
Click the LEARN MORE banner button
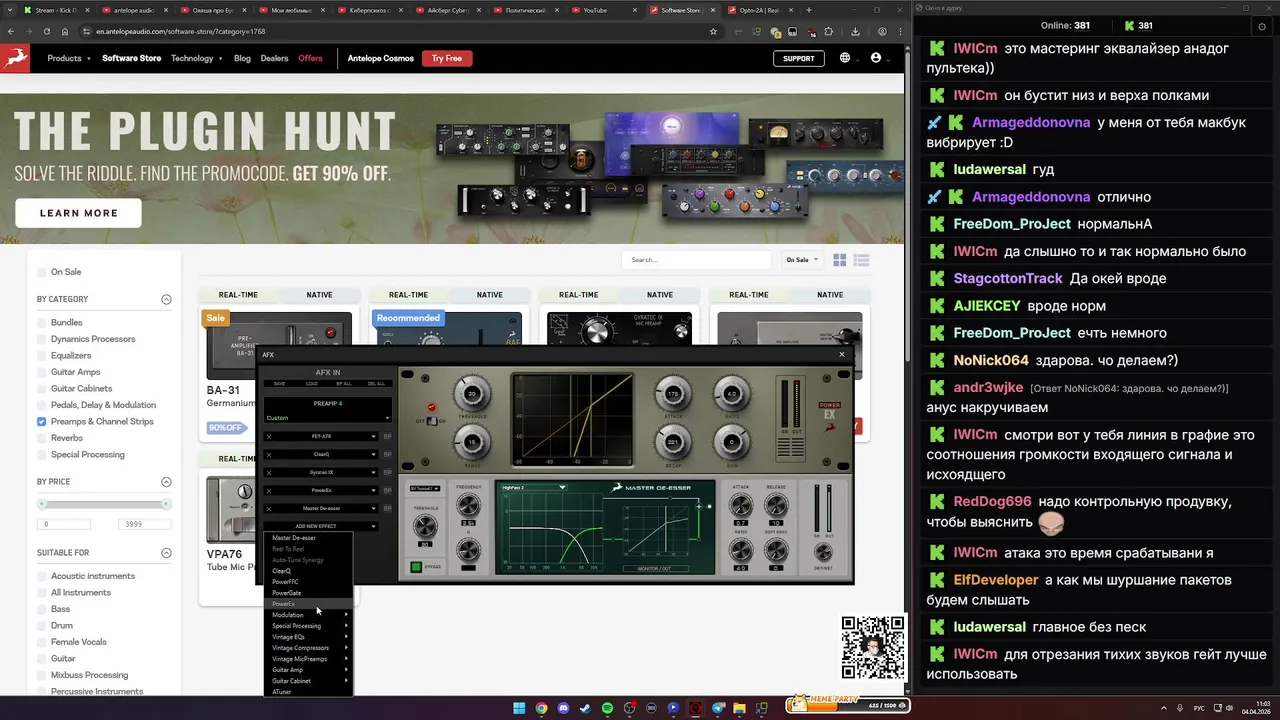[78, 213]
